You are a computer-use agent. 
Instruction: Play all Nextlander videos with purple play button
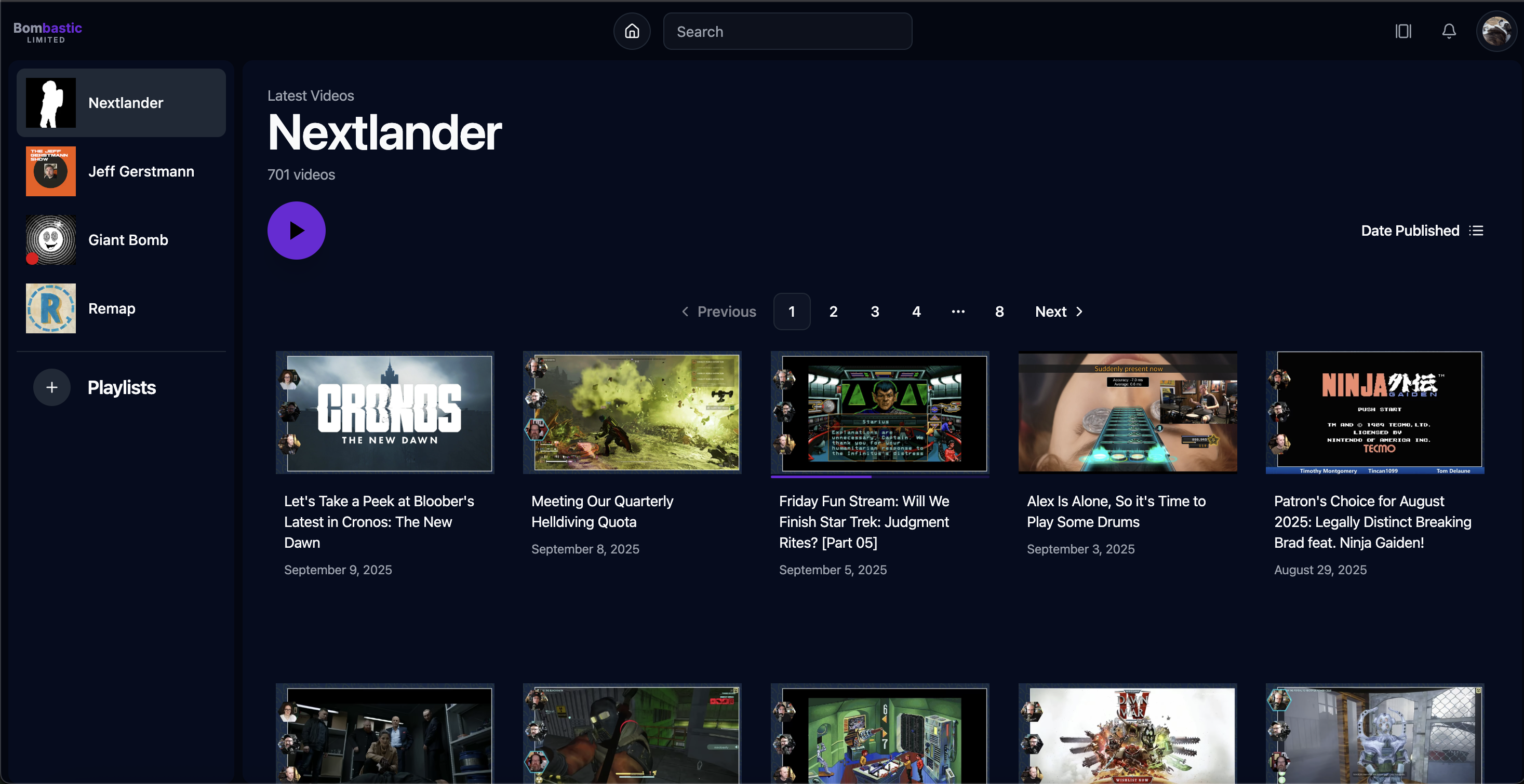point(297,231)
